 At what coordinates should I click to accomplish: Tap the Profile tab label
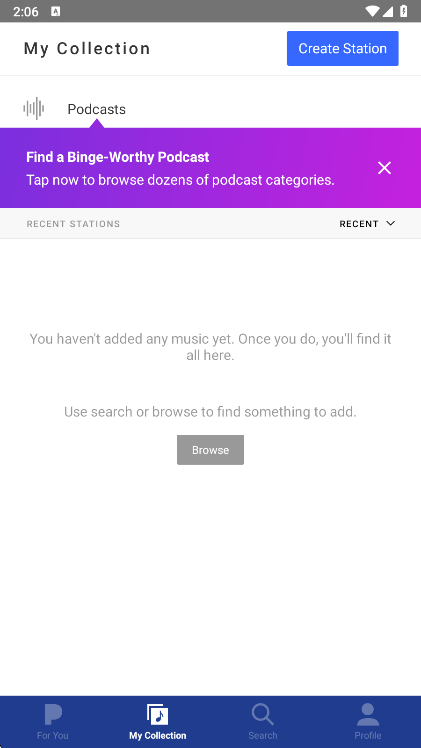coord(368,736)
